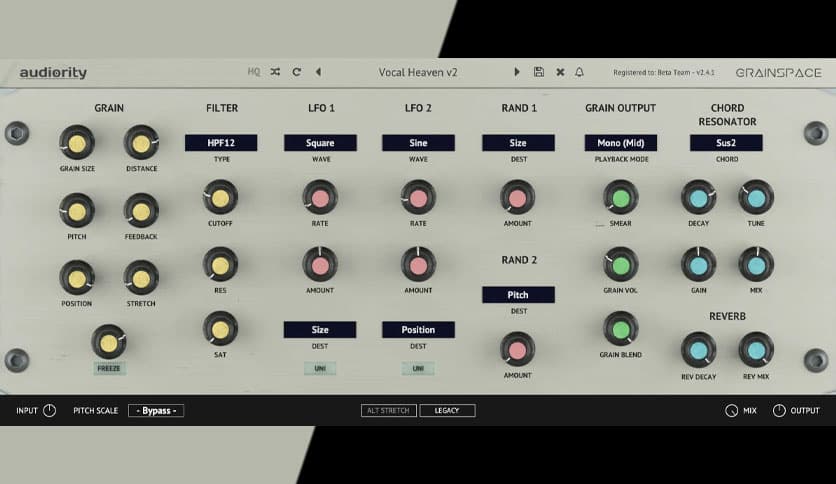Click the Grain Blend knob
836x484 pixels.
coord(621,329)
